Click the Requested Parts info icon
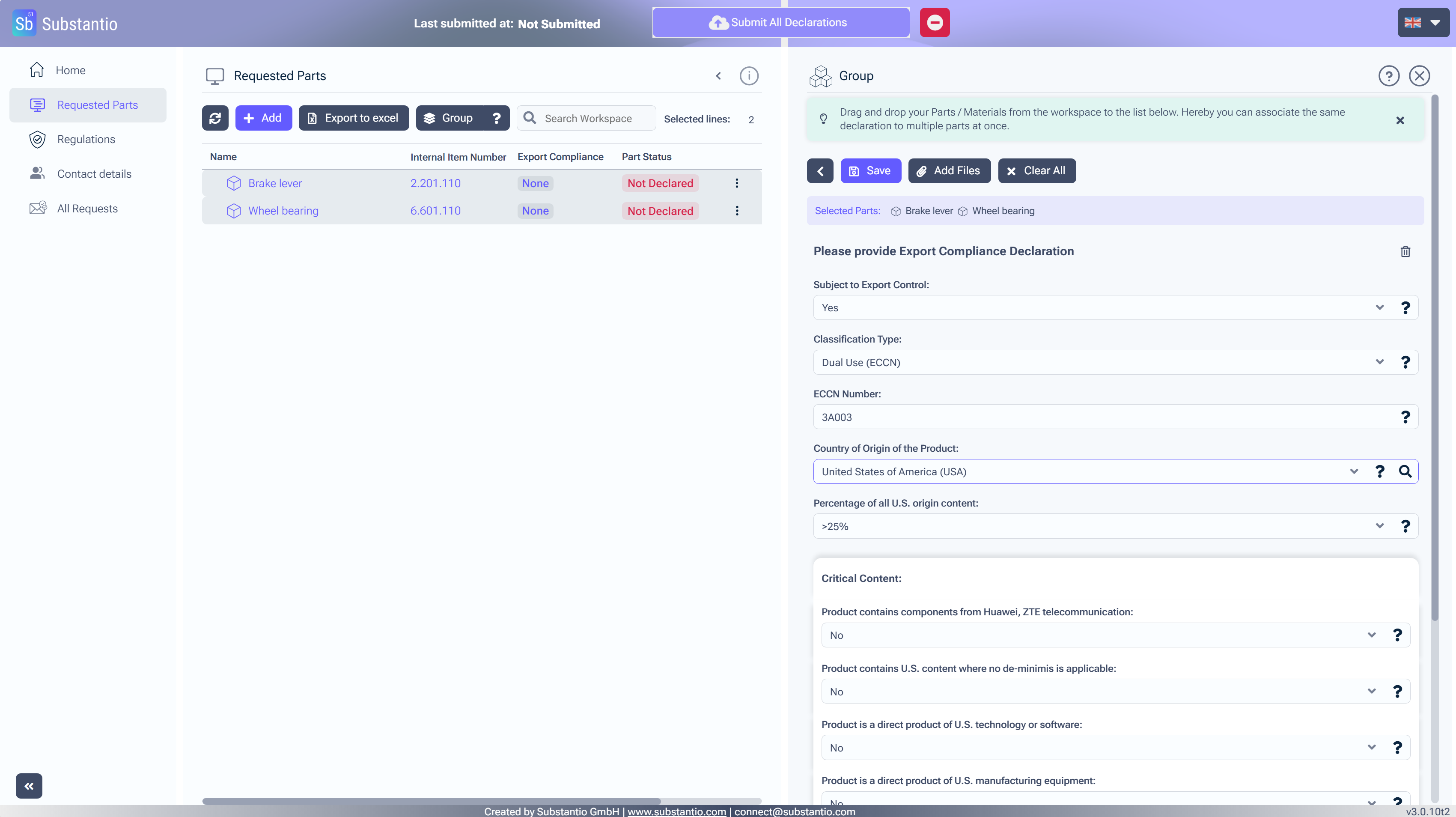Screen dimensions: 1456x817 pos(749,76)
